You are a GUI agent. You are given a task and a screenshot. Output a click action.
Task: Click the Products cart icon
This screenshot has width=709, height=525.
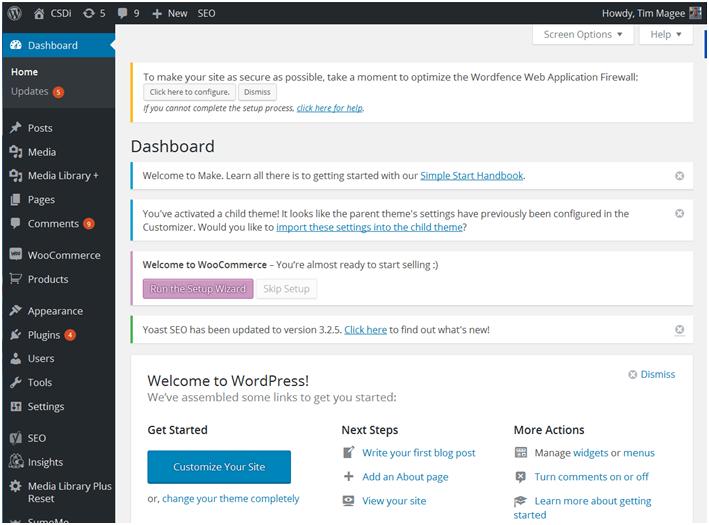point(16,279)
